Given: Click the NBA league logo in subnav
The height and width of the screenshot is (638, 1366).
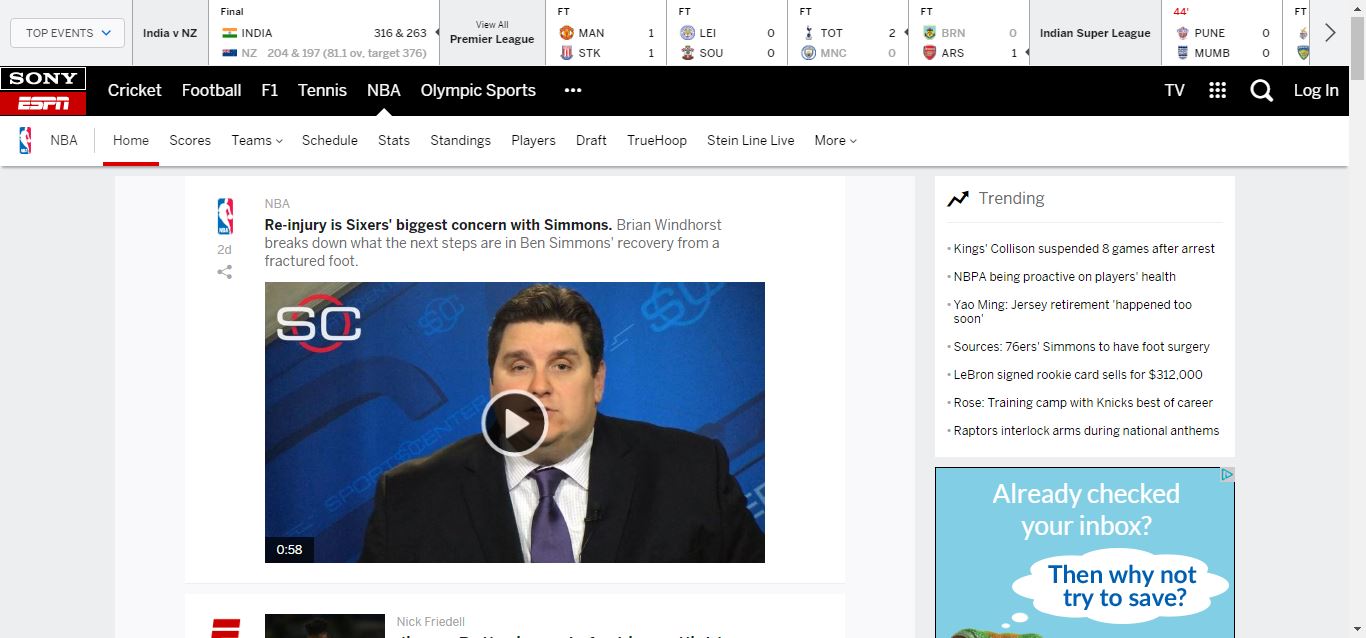Looking at the screenshot, I should tap(25, 141).
